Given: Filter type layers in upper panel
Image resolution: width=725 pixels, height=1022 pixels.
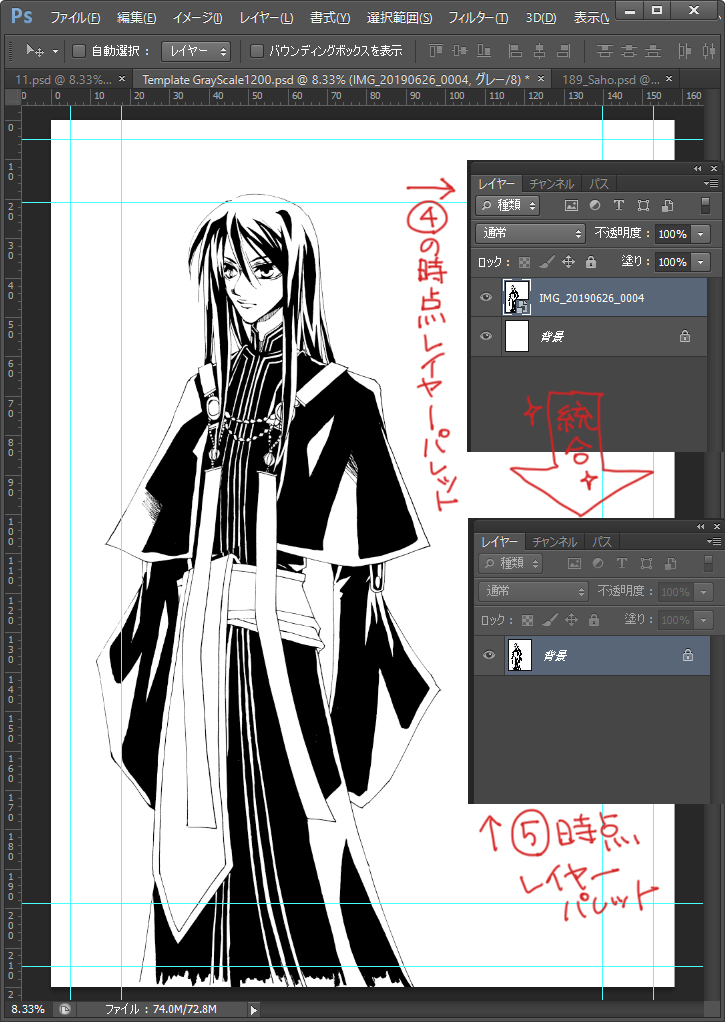Looking at the screenshot, I should [619, 205].
